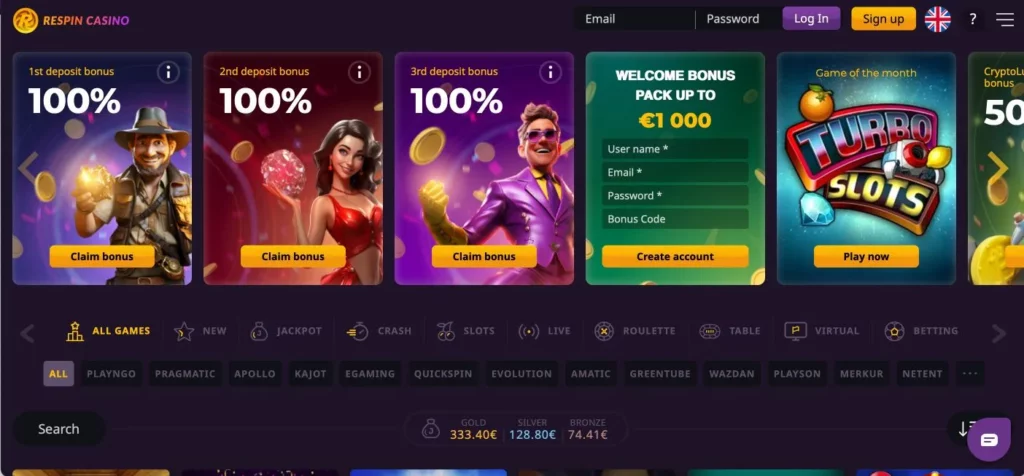Select the Roulette category
Screen dimensions: 1024x476
tap(635, 331)
